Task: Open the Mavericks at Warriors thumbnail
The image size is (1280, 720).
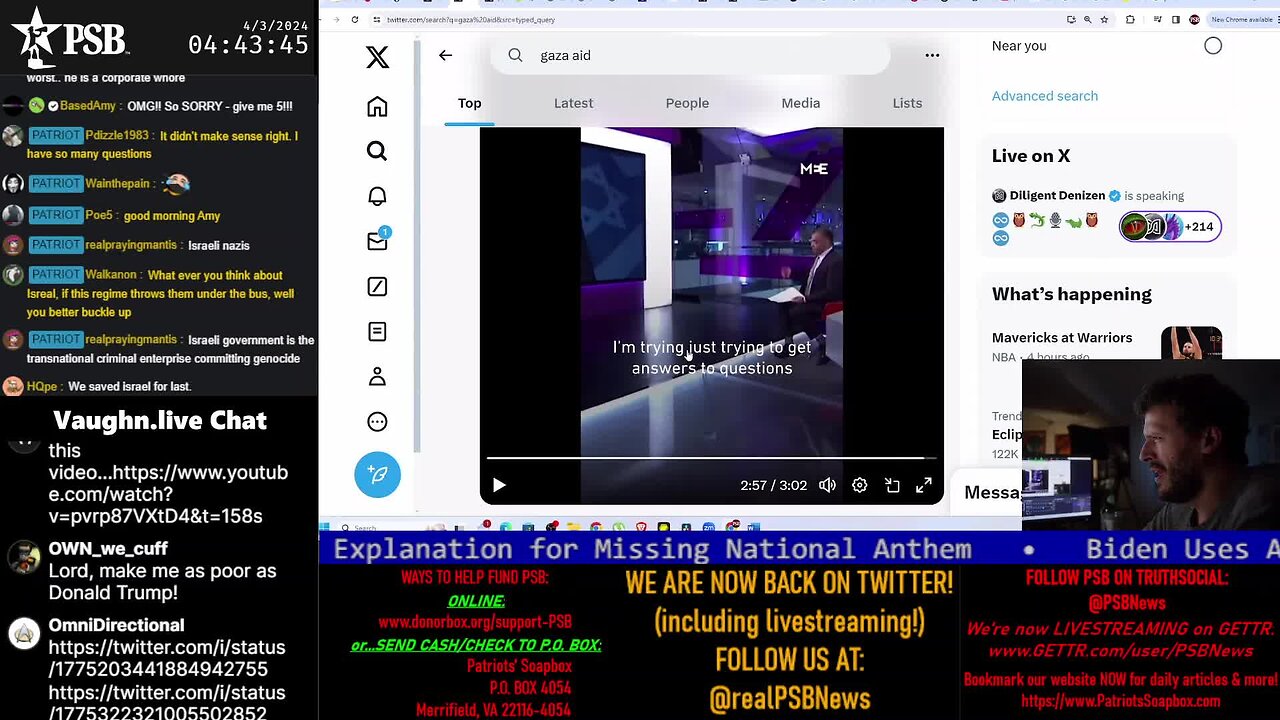Action: tap(1191, 343)
